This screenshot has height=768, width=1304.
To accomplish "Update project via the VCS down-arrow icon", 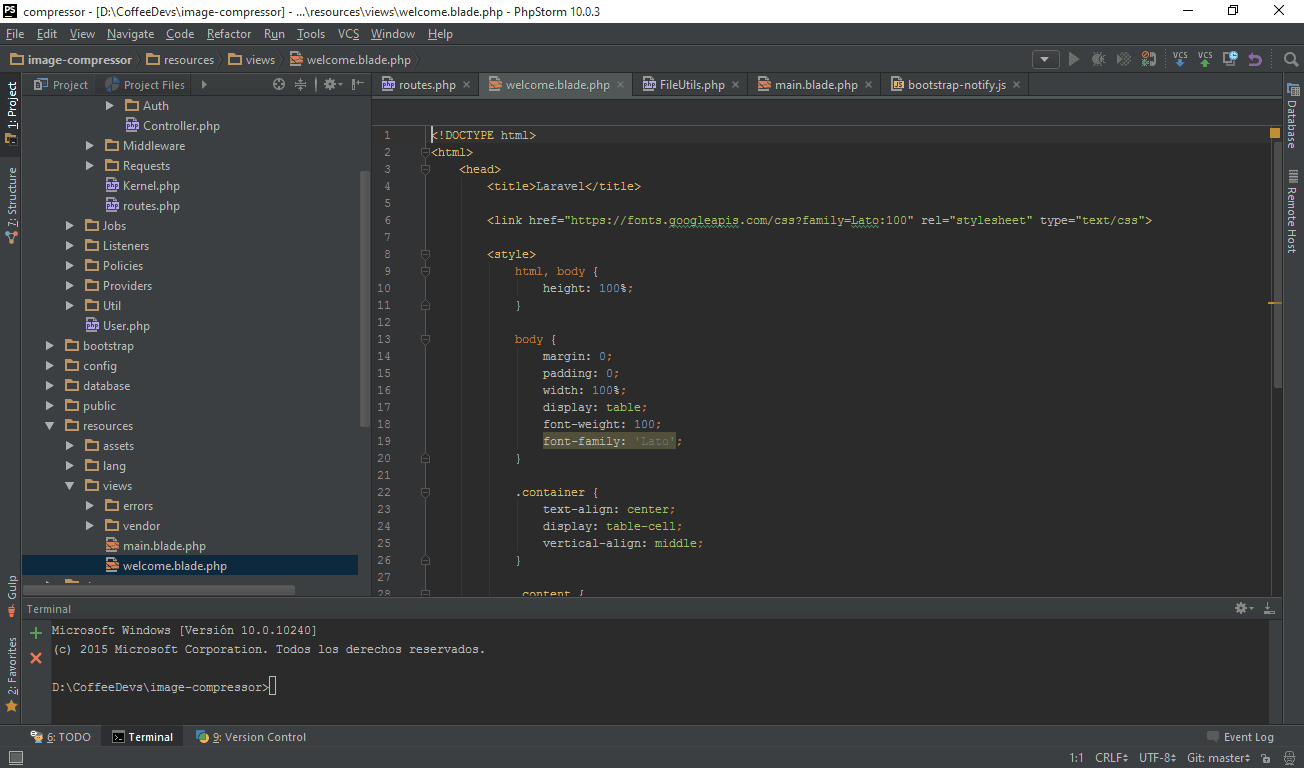I will [1178, 59].
